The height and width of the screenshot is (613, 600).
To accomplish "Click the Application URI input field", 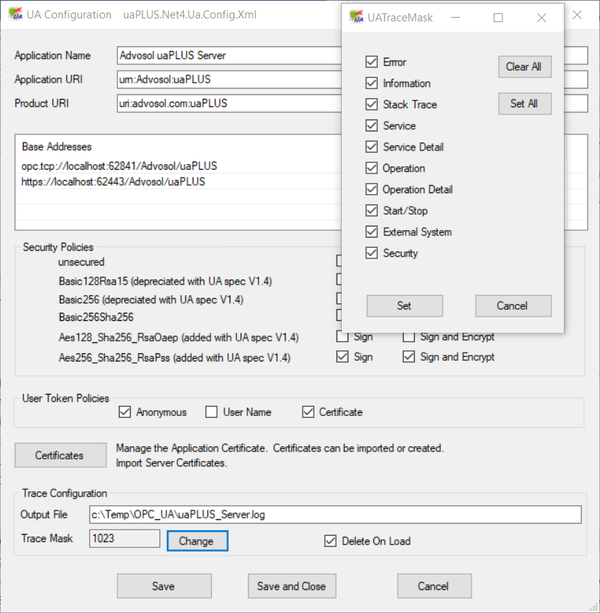I will point(229,79).
